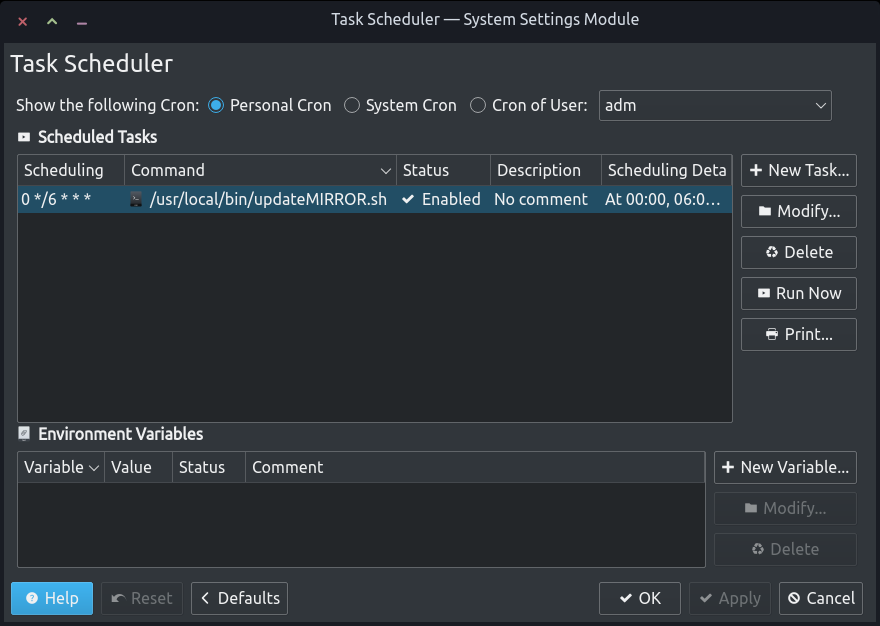Add a new task with plus button
This screenshot has height=626, width=880.
coord(799,170)
